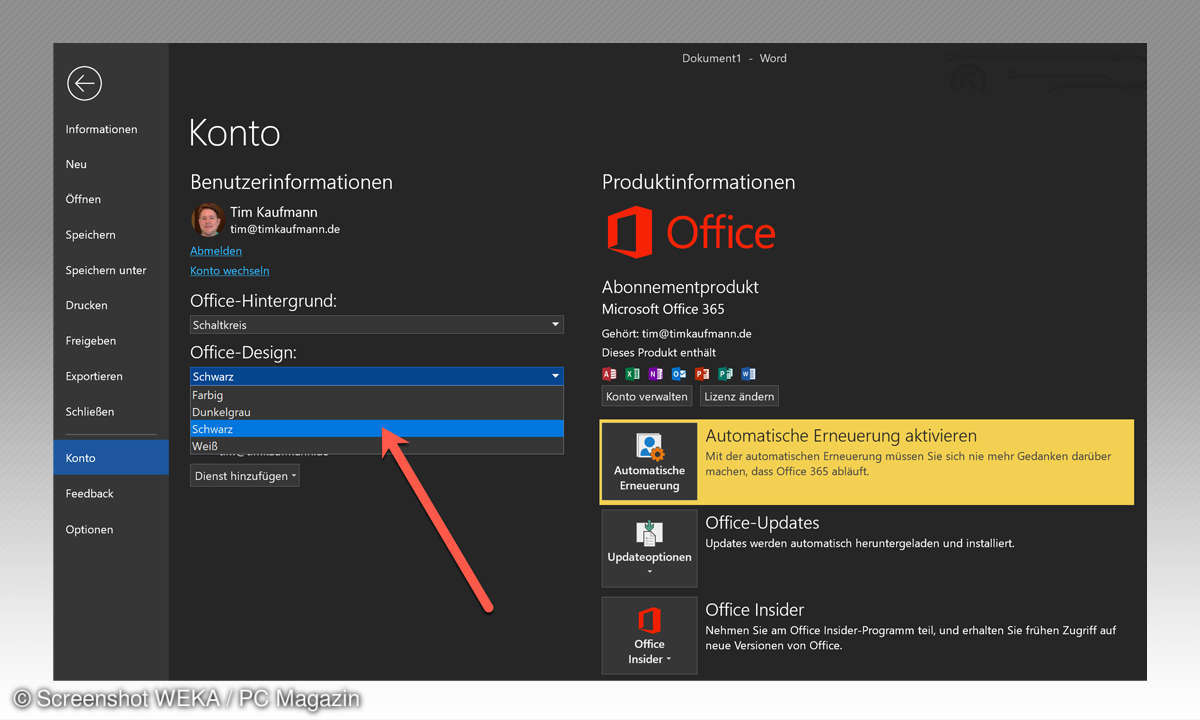Click the Outlook app icon

click(x=679, y=374)
